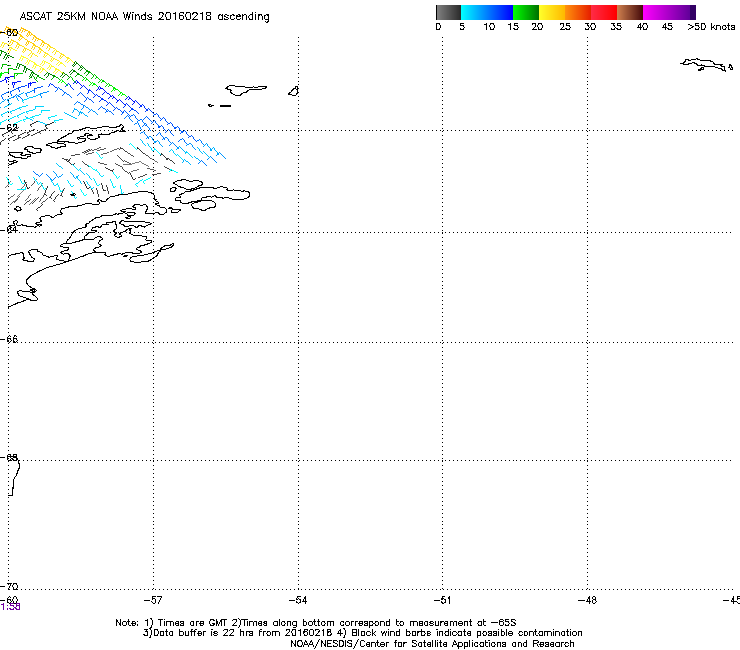Viewport: 740px width, 650px height.
Task: Click the yellow 20–25 knots color bar segment
Action: 552,12
